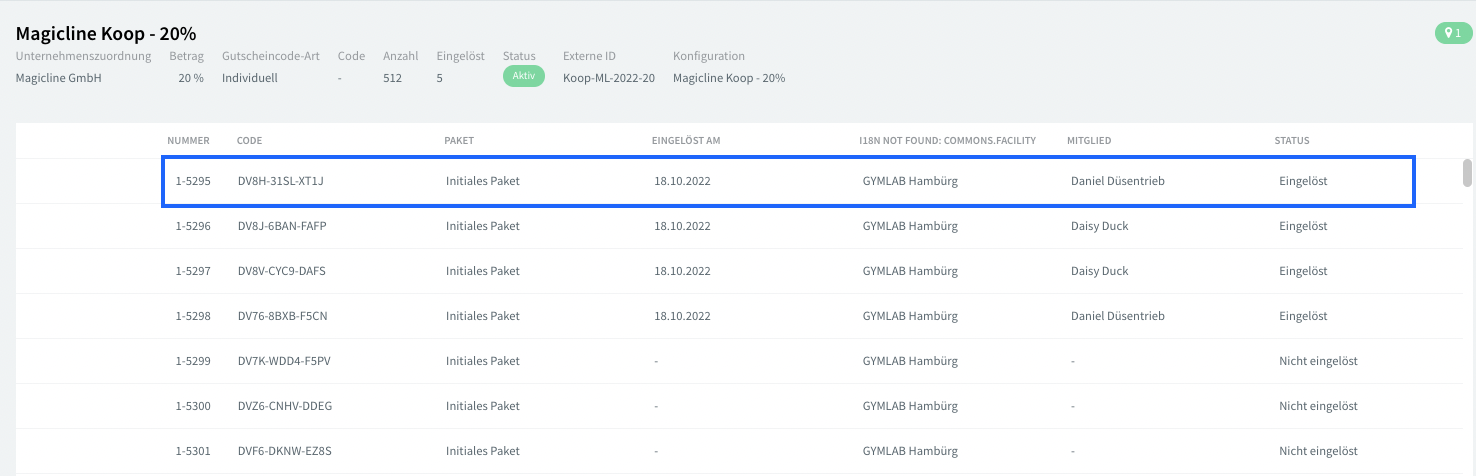
Task: Click date 18.10.2022 in row 1-5296
Action: pos(683,226)
